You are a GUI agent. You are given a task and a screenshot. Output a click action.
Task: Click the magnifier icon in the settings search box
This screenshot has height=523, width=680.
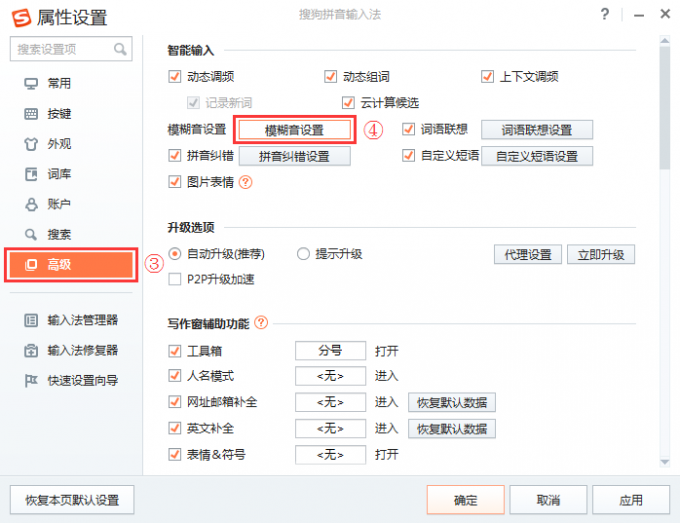120,49
